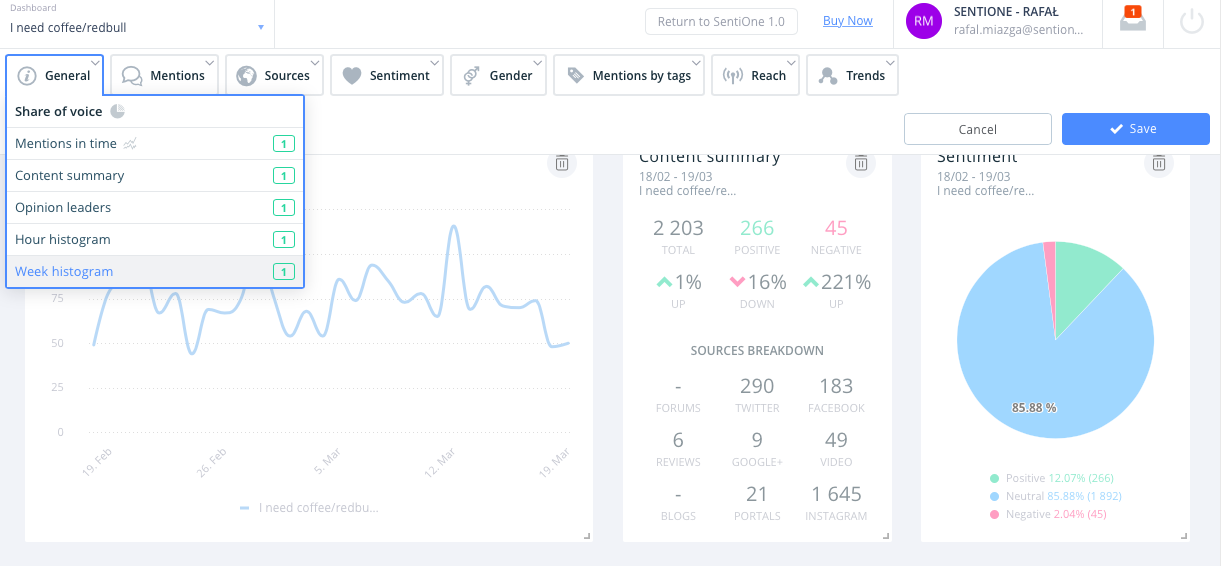Image resolution: width=1221 pixels, height=566 pixels.
Task: Toggle the 'I need coffee/redbu...' line chart legend
Action: (x=309, y=508)
